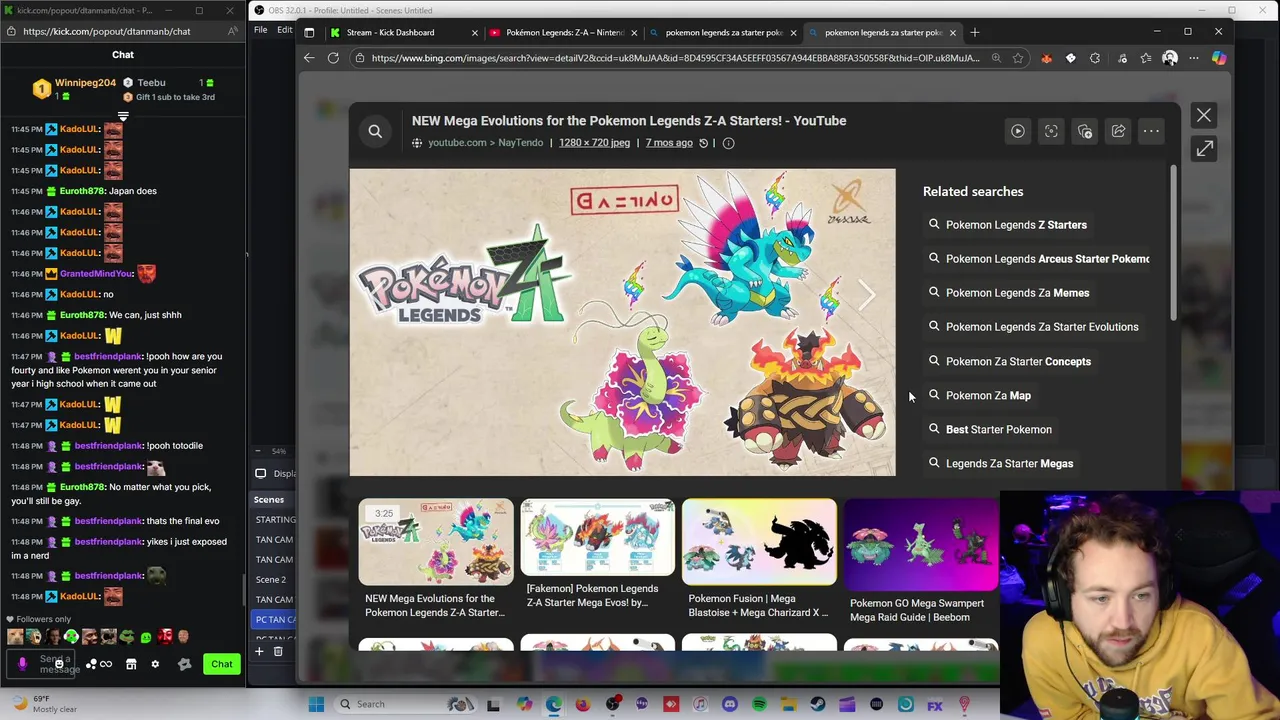Open youtube.com > NayTendo source link
This screenshot has width=1280, height=720.
point(485,143)
